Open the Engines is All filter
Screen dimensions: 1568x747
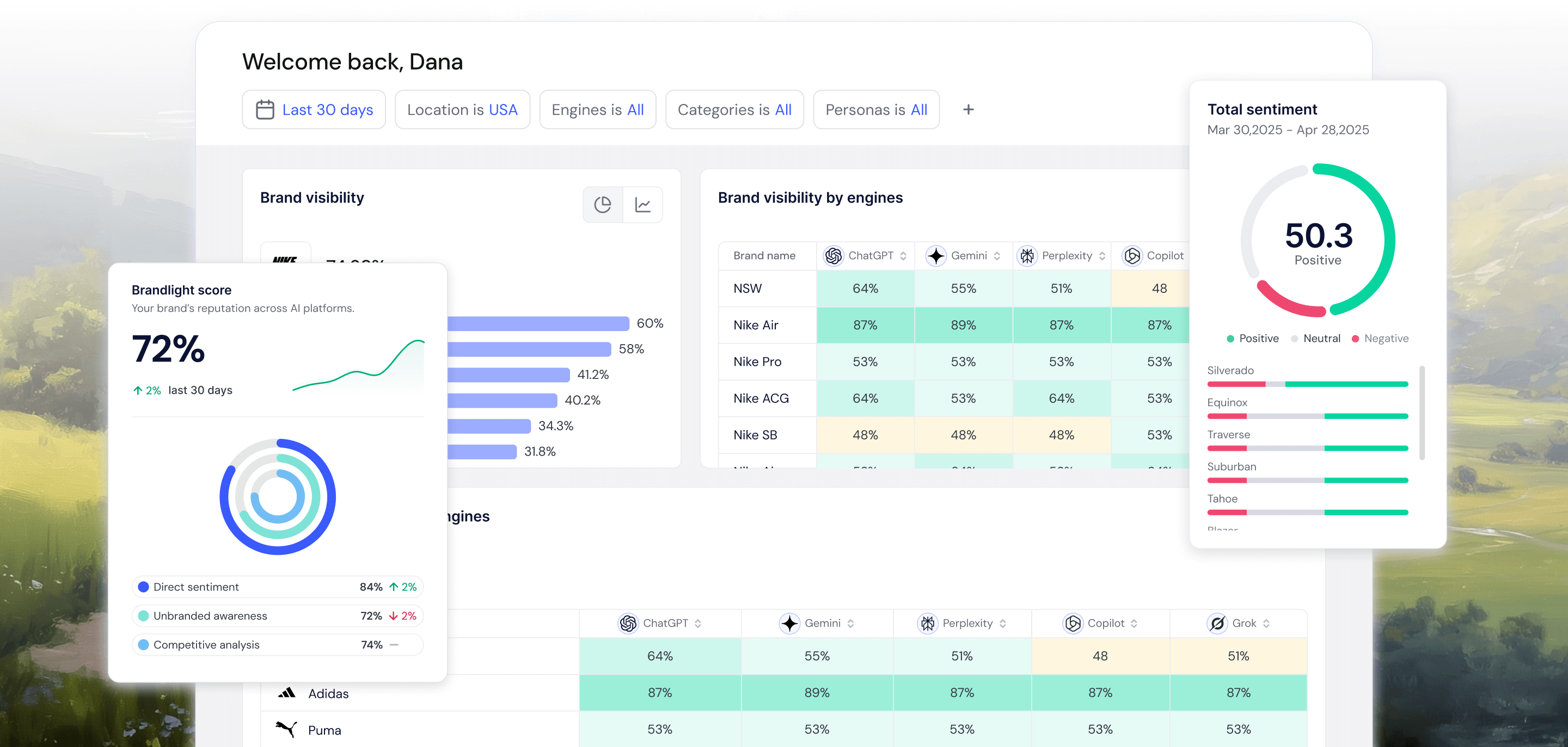597,109
